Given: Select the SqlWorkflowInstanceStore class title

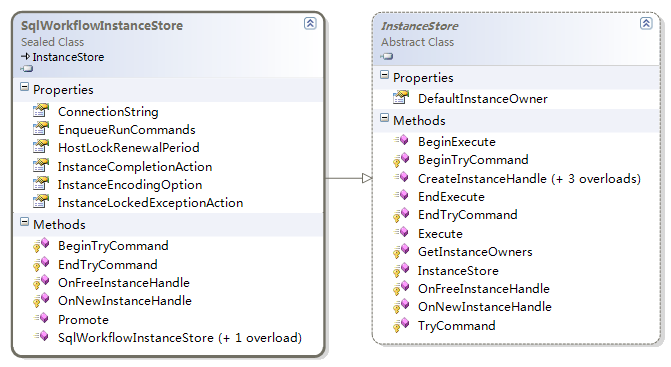Looking at the screenshot, I should point(102,25).
